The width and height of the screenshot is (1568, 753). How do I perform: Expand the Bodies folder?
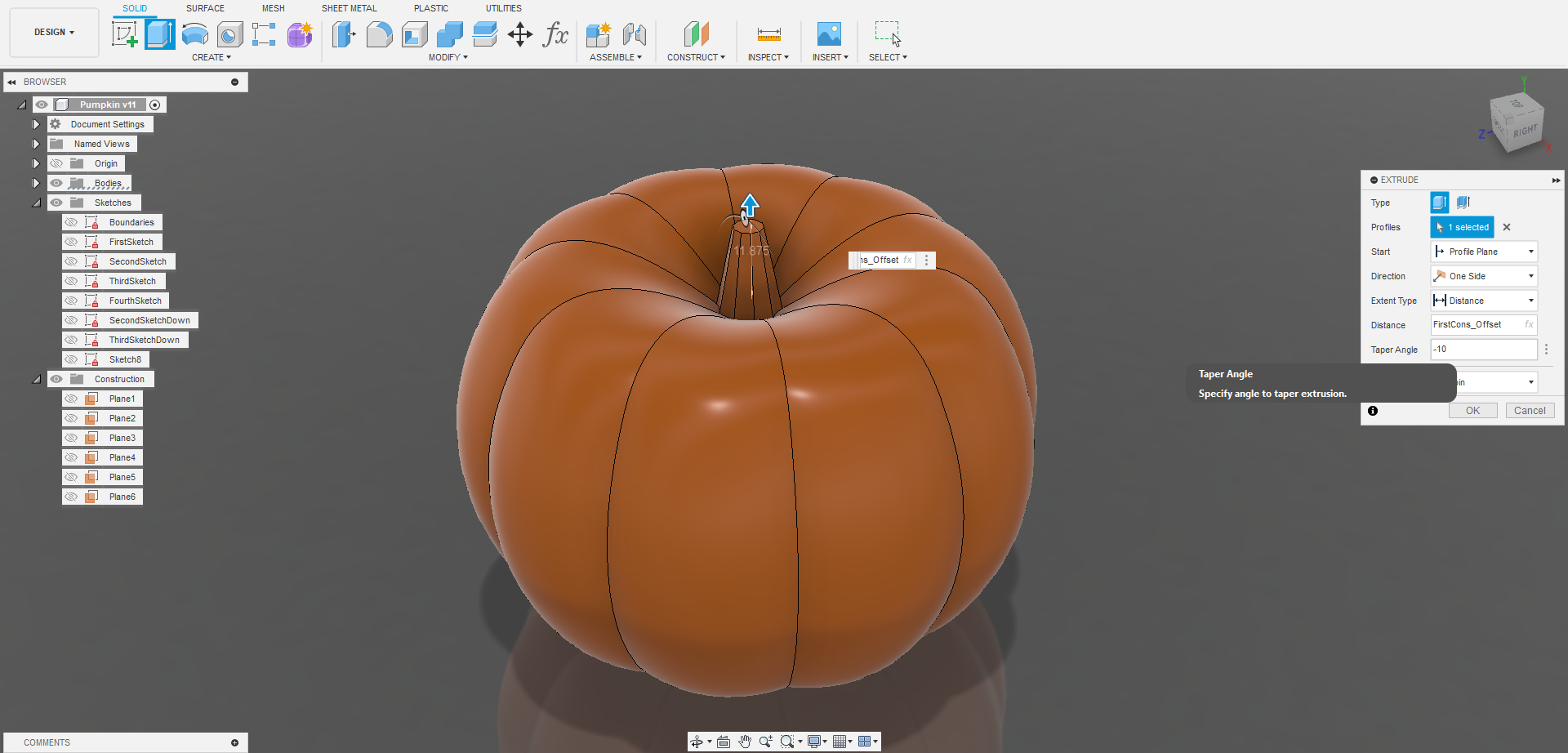tap(36, 183)
